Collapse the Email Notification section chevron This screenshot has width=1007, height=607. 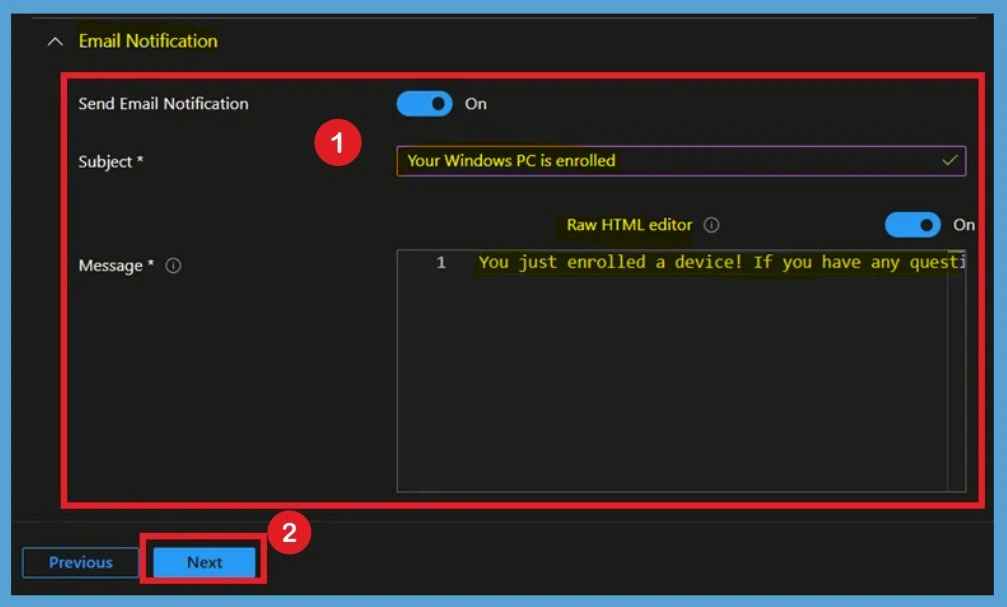[x=55, y=42]
